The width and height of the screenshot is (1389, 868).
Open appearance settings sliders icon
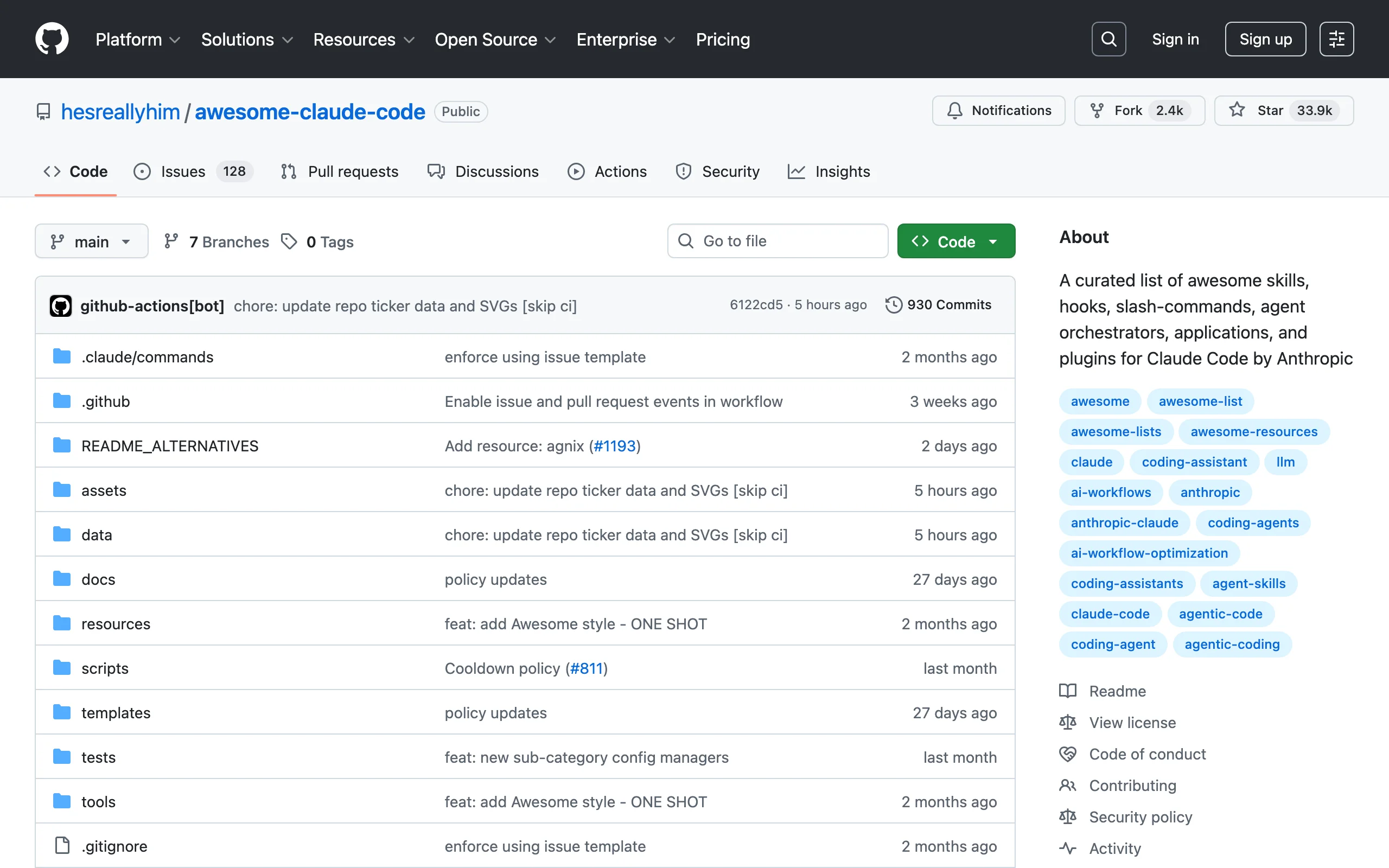(1336, 39)
